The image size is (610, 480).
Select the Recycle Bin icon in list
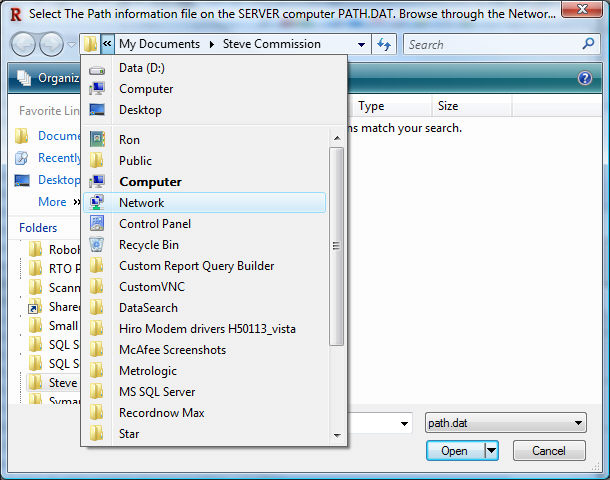coord(97,245)
